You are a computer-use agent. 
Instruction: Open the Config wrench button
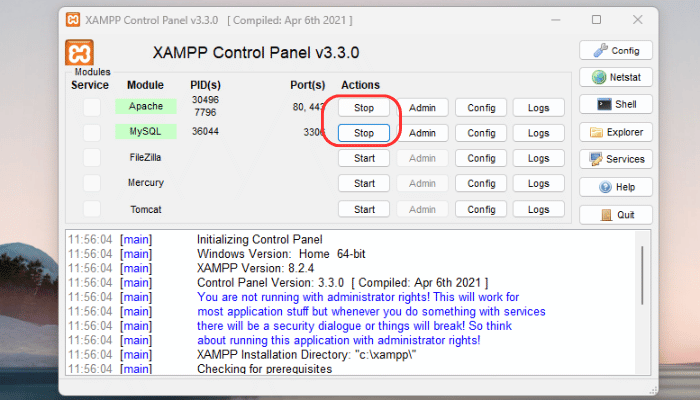(616, 50)
